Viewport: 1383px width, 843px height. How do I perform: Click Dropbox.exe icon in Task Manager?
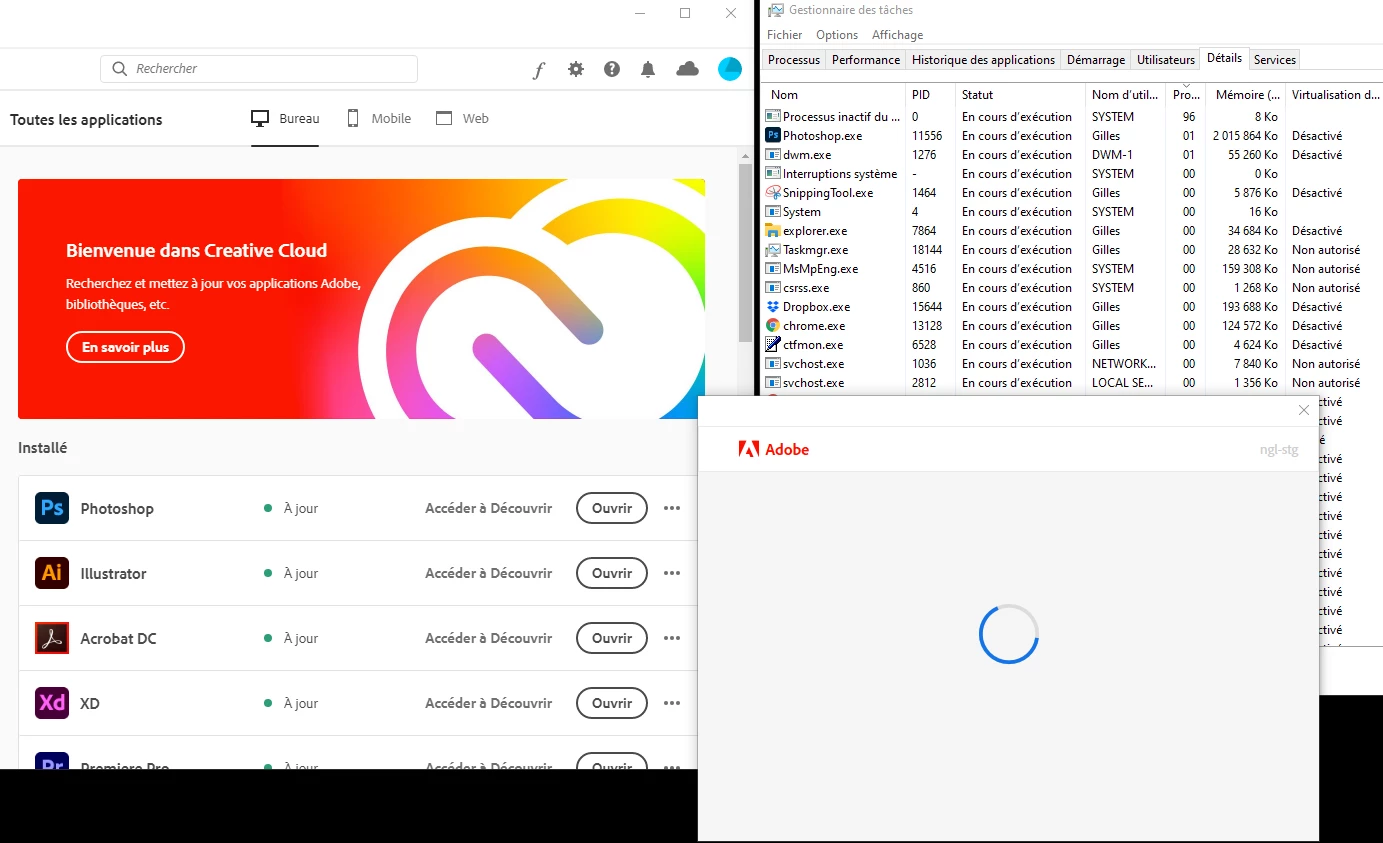point(772,306)
